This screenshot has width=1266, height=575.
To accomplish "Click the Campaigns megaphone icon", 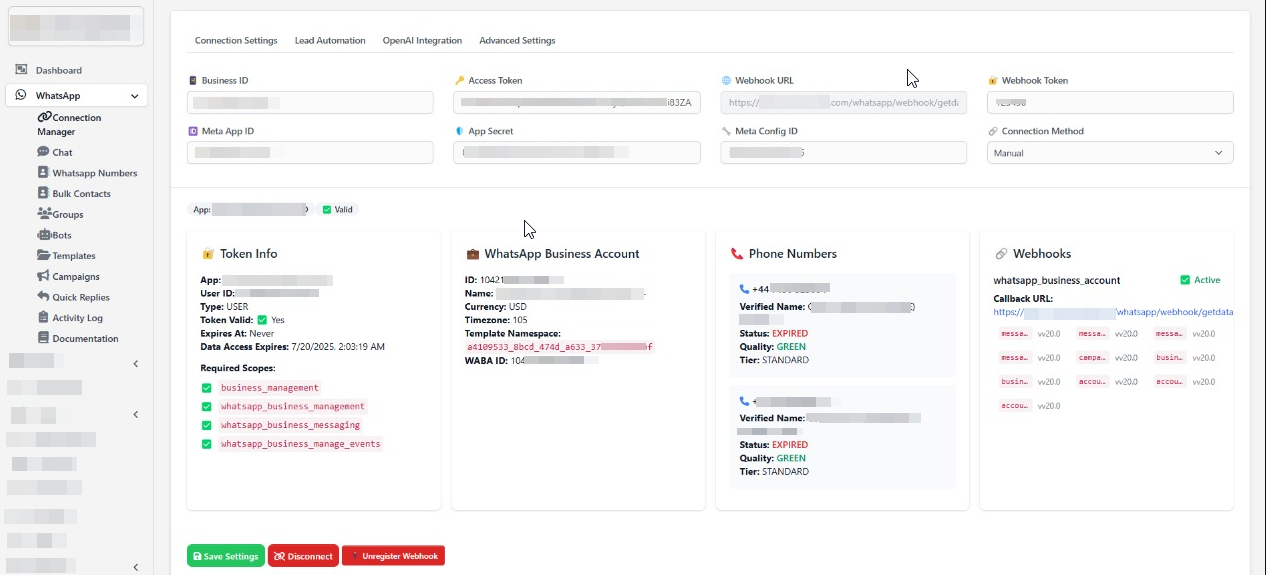I will click(x=43, y=276).
